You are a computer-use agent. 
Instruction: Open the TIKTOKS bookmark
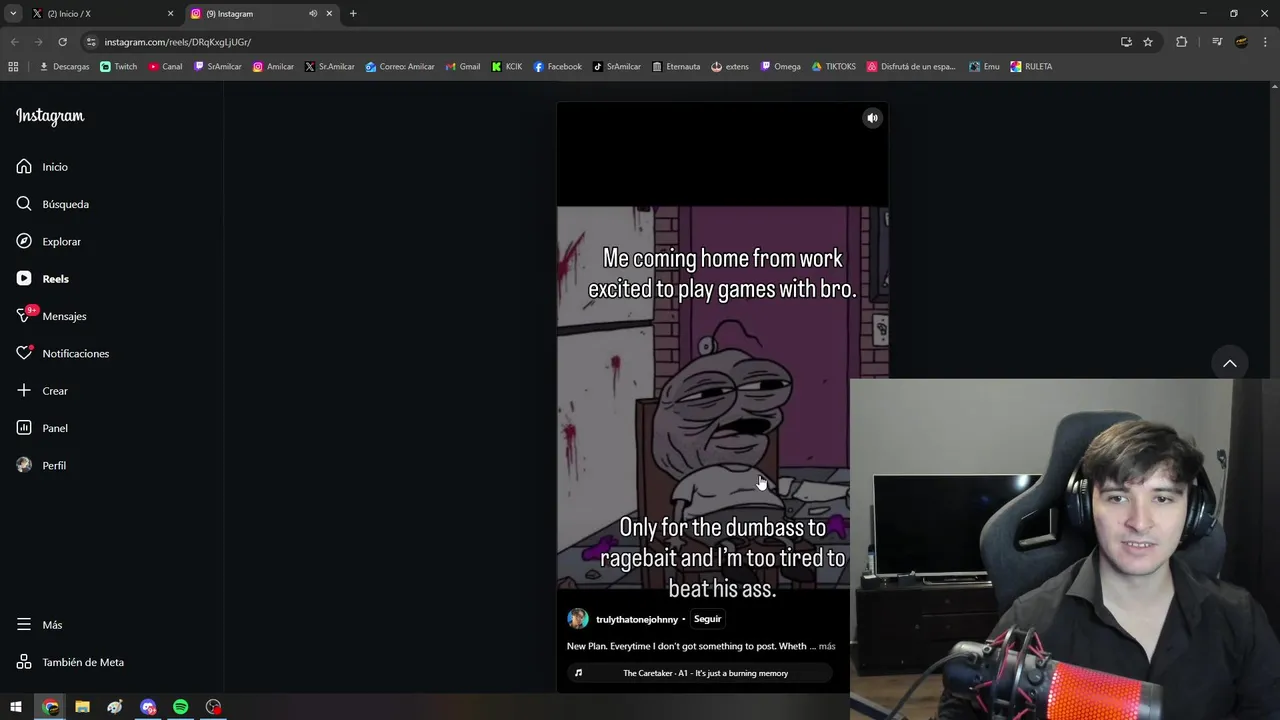click(833, 67)
